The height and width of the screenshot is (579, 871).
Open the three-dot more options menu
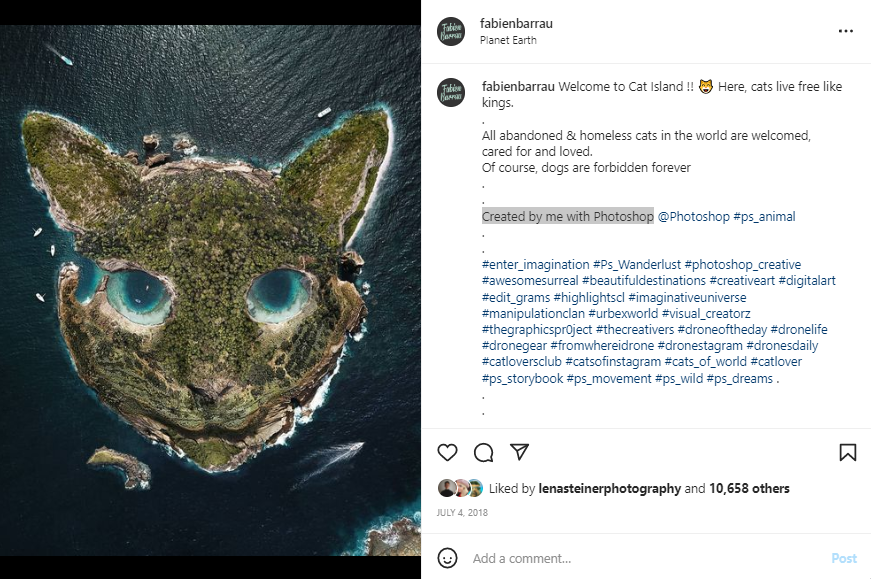(846, 31)
